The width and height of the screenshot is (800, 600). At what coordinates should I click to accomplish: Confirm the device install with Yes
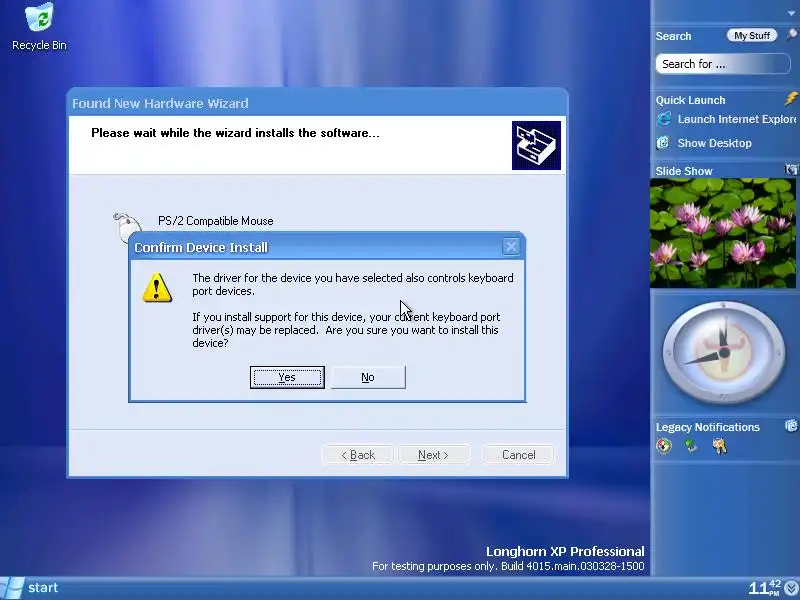pos(287,378)
